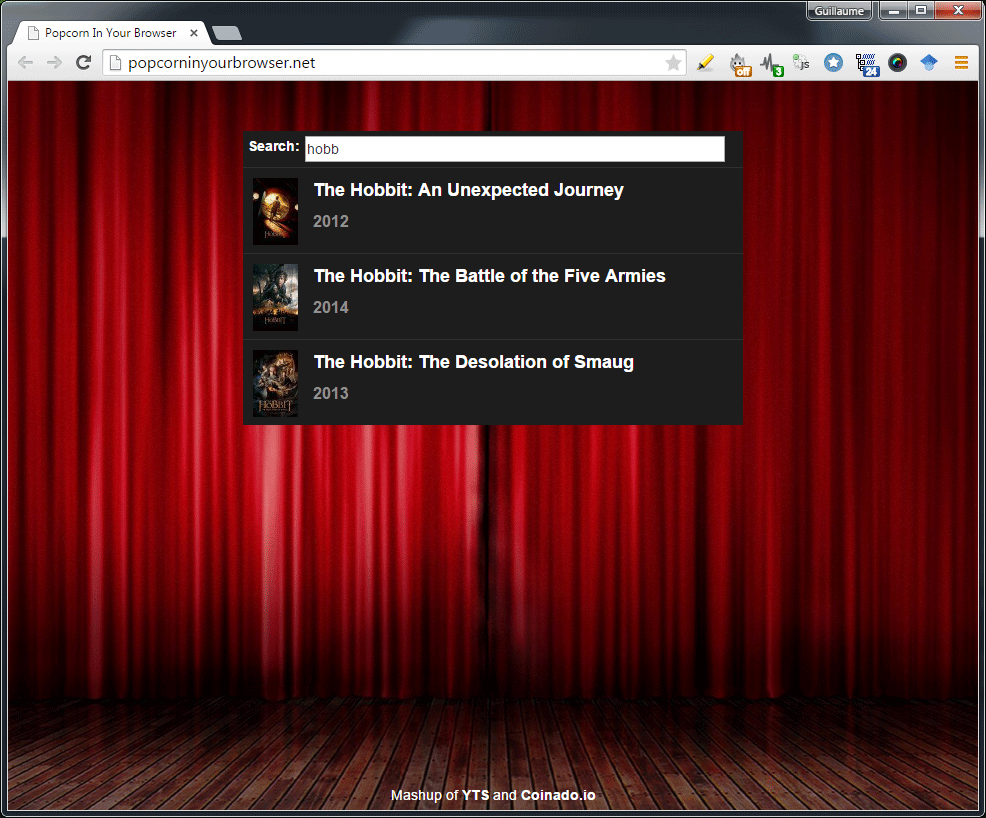
Task: Click the blue circle star extension
Action: [833, 63]
